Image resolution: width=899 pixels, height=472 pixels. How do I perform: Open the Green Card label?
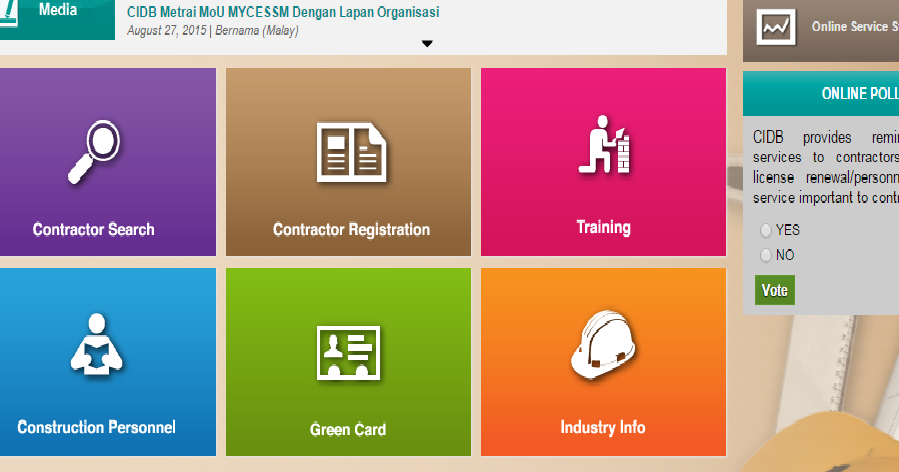[x=348, y=430]
